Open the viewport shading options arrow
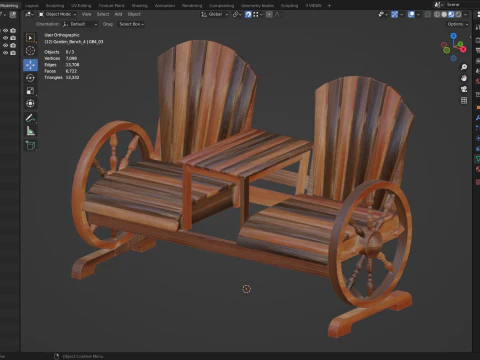This screenshot has width=480, height=360. point(466,14)
